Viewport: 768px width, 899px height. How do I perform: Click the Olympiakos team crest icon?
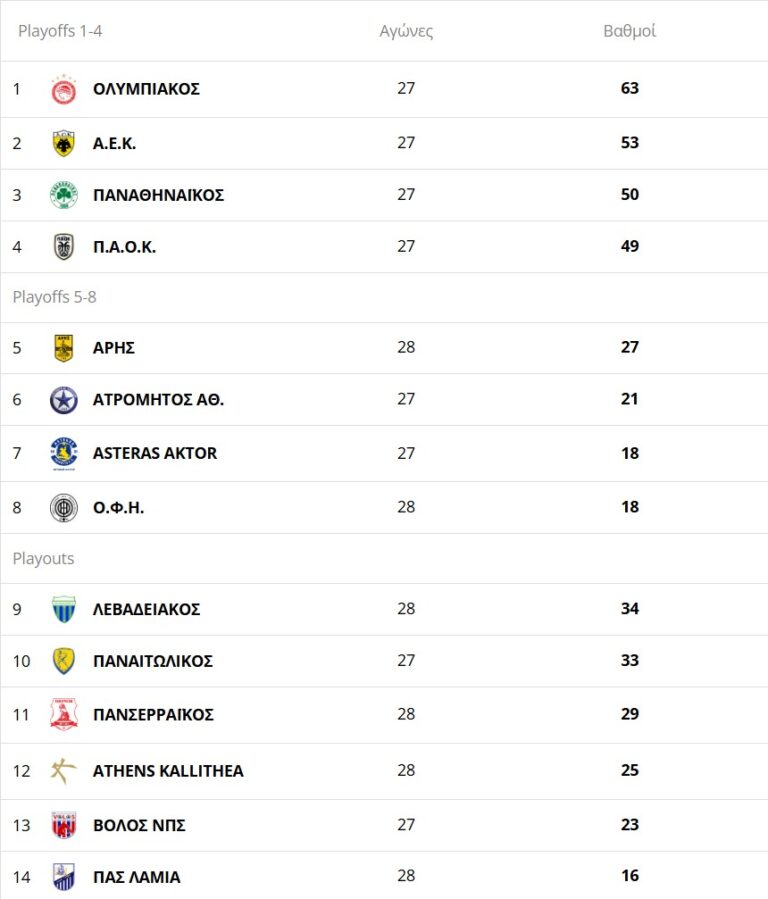(64, 89)
